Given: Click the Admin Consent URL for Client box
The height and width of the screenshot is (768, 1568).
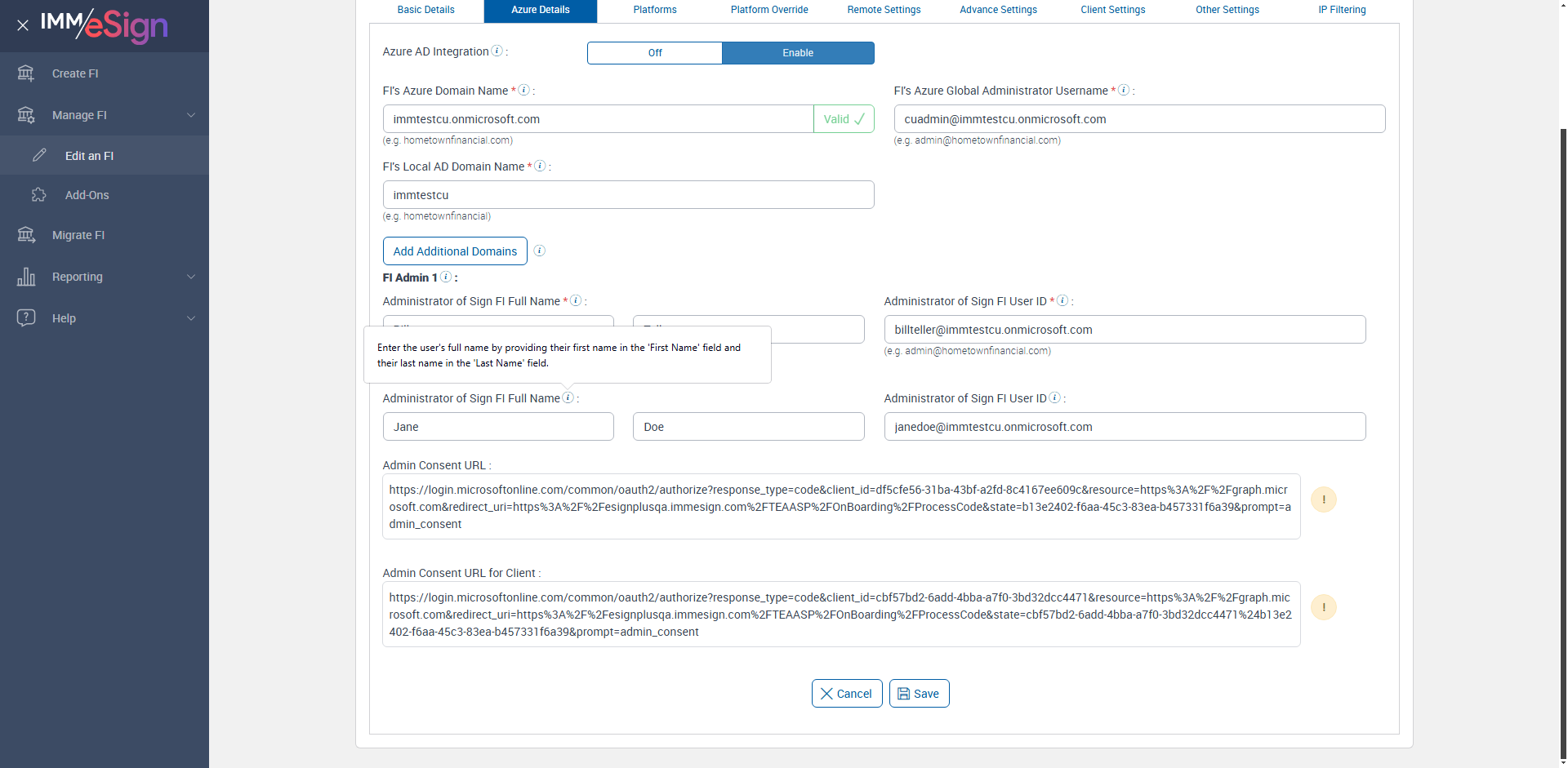Looking at the screenshot, I should click(841, 615).
